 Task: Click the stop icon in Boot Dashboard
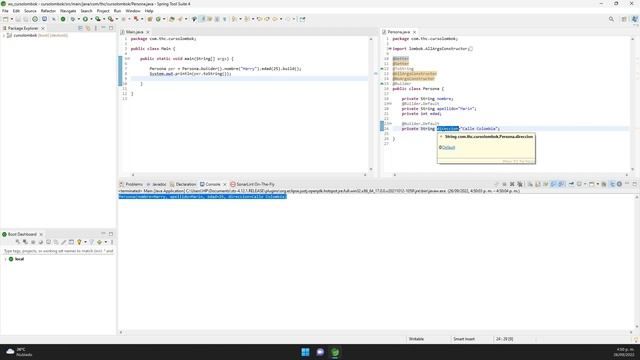coord(33,242)
